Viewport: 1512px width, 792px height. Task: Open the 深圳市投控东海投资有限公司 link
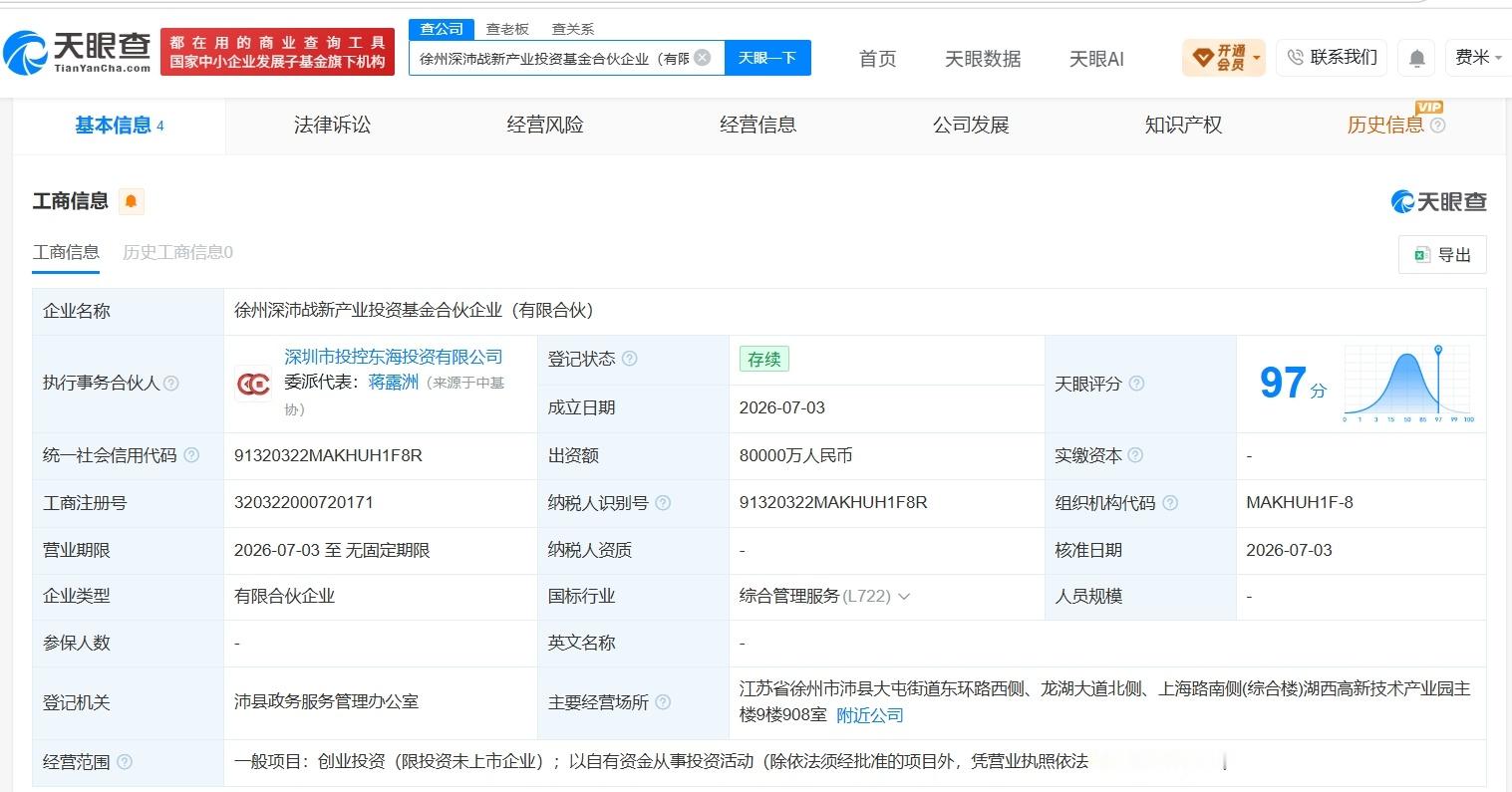coord(394,358)
